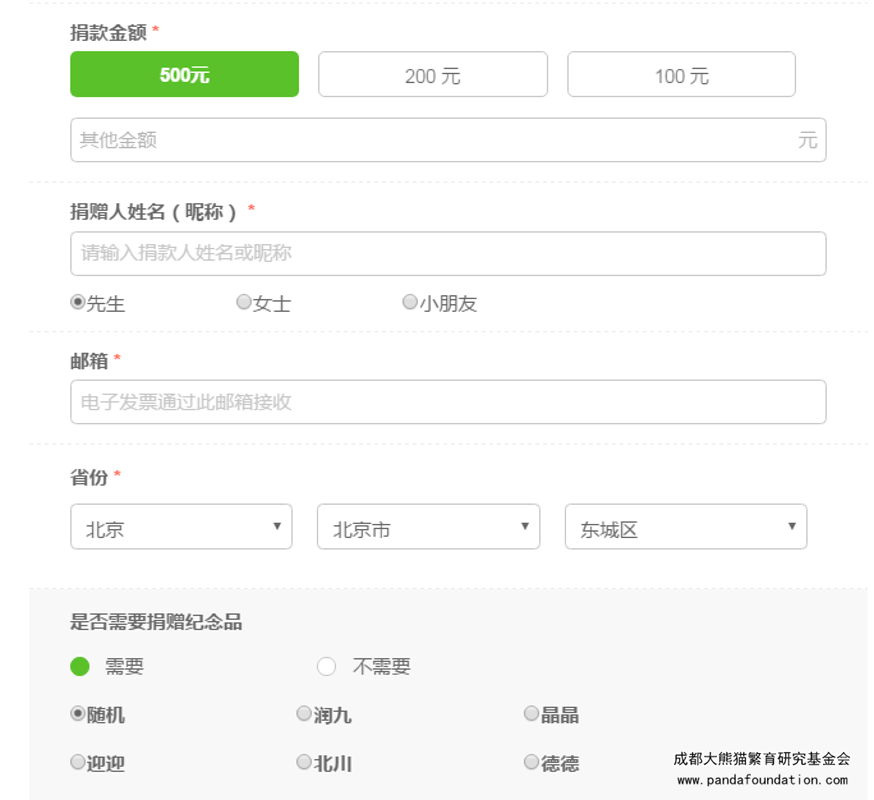The width and height of the screenshot is (874, 800).
Task: Select the 随机 souvenir option
Action: pyautogui.click(x=78, y=714)
